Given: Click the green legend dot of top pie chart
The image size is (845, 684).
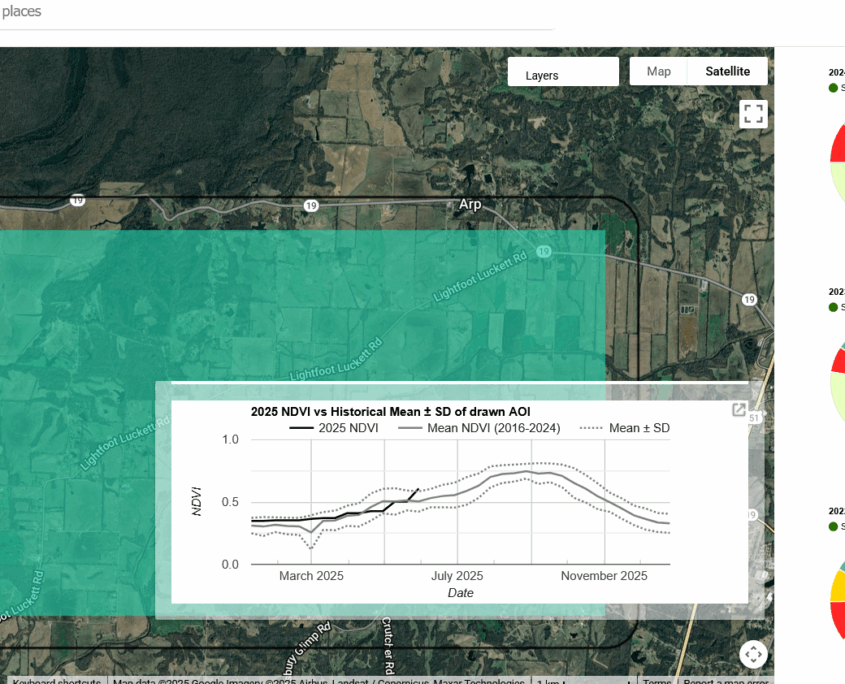Looking at the screenshot, I should pos(833,88).
